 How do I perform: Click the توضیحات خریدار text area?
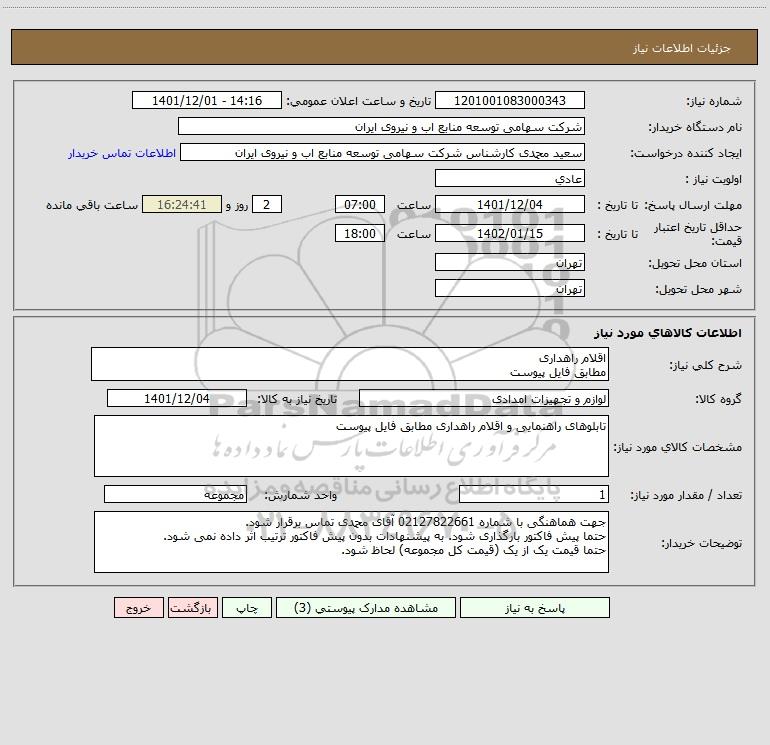point(351,542)
